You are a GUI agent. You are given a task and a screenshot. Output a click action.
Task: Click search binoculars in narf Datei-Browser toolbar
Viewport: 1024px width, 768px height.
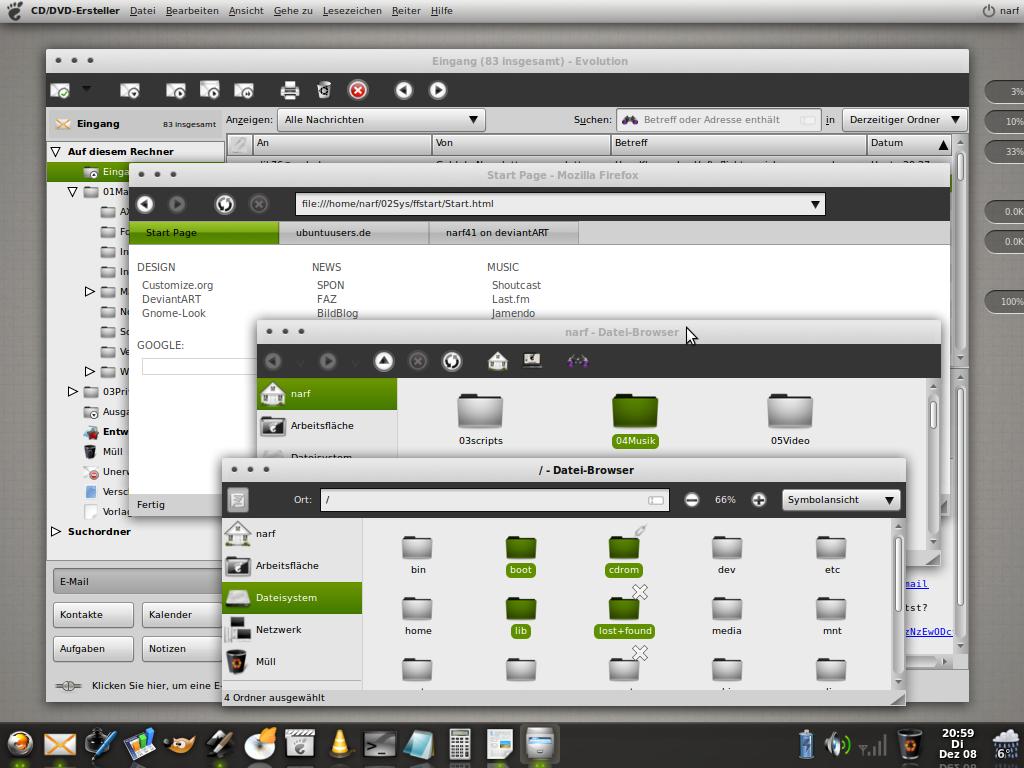click(x=577, y=361)
